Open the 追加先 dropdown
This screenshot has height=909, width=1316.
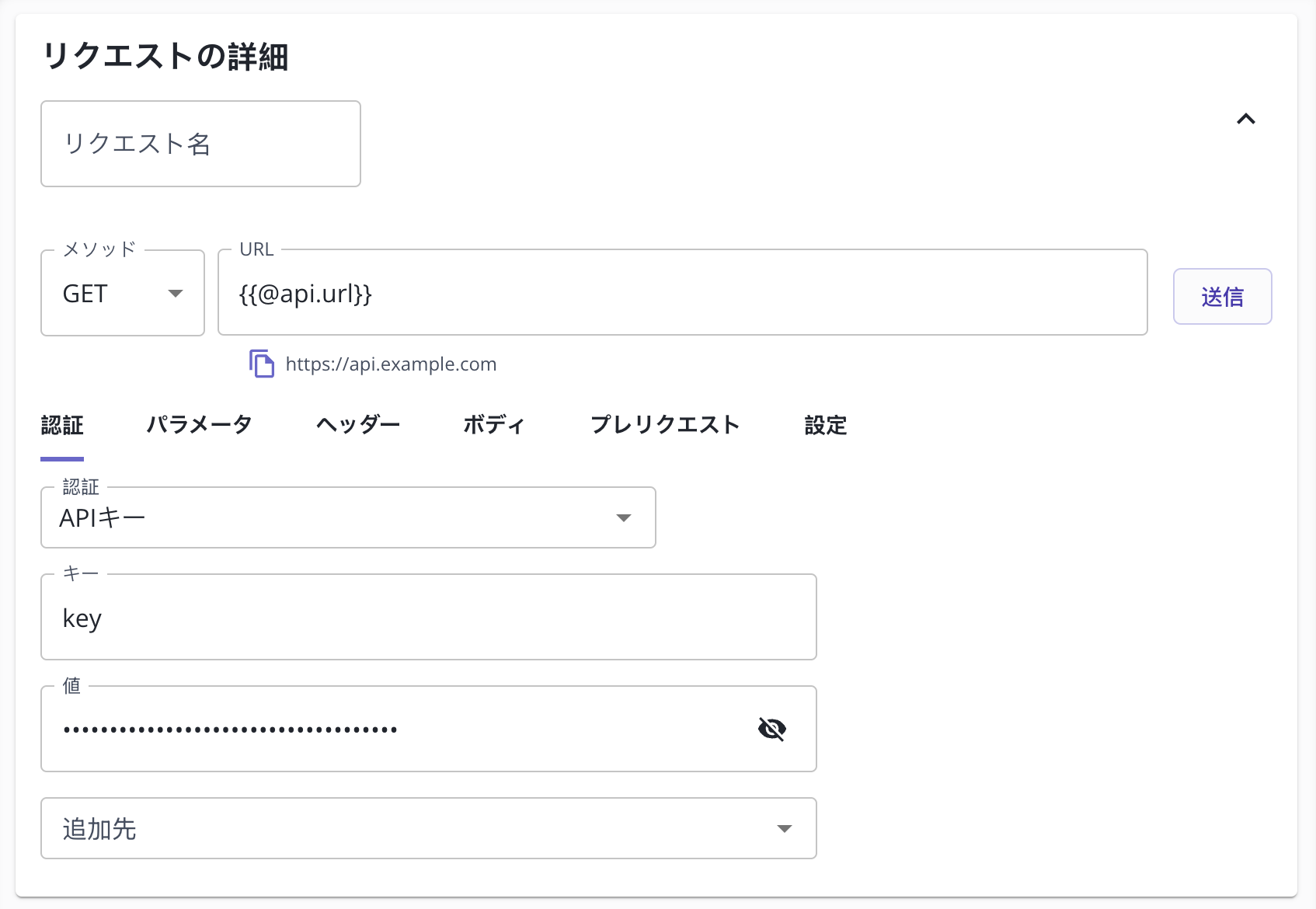coord(429,828)
